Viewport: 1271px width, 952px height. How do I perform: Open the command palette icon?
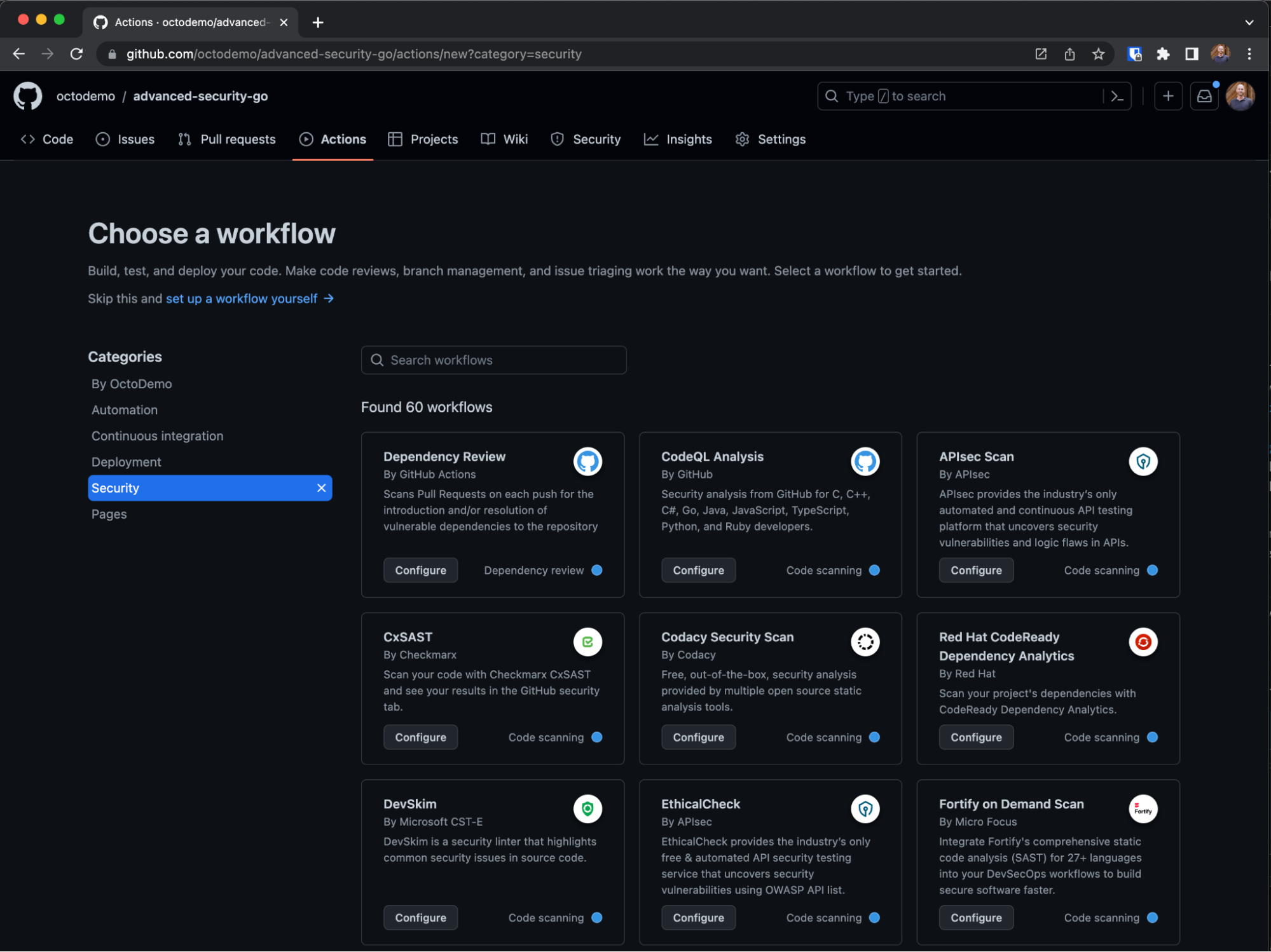tap(1116, 96)
